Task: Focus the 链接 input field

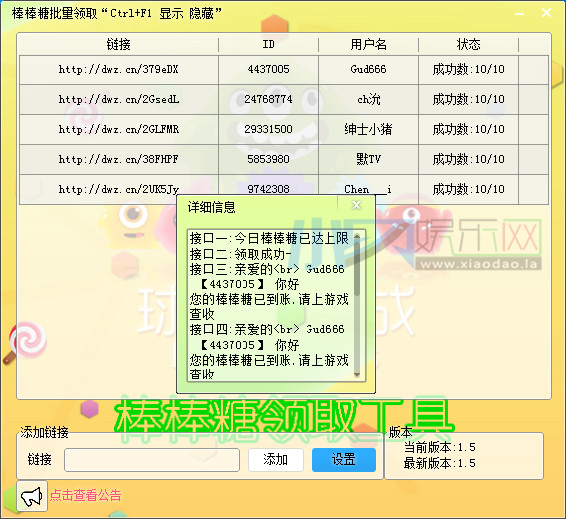Action: 152,460
